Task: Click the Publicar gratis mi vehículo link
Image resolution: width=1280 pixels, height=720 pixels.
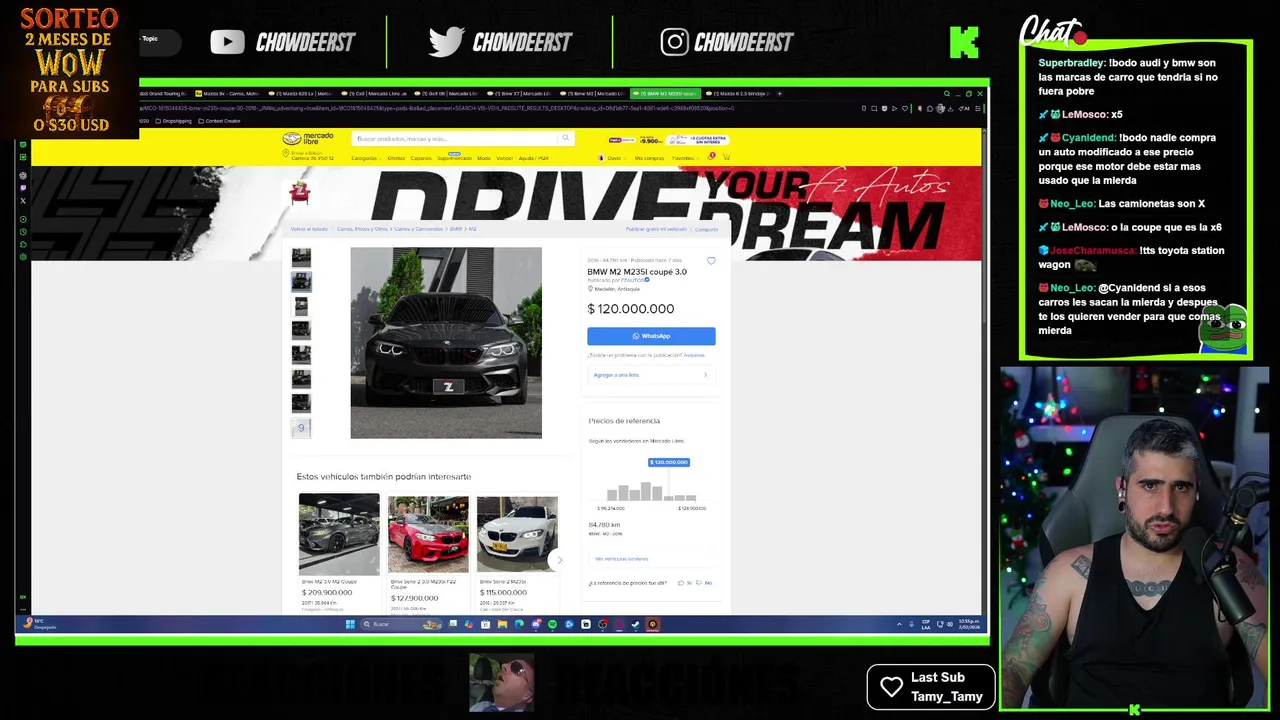Action: coord(656,229)
